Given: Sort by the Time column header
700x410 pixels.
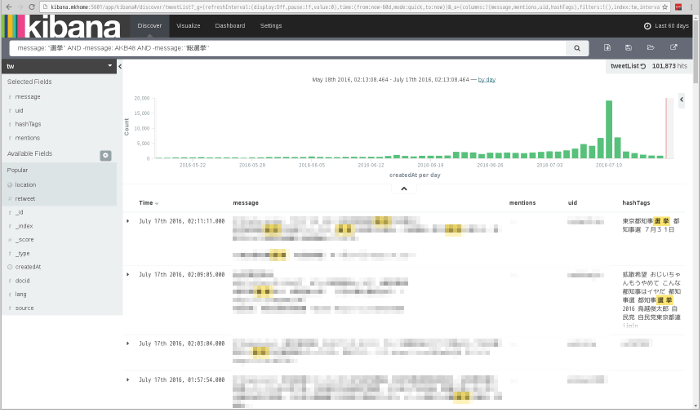Looking at the screenshot, I should 148,203.
